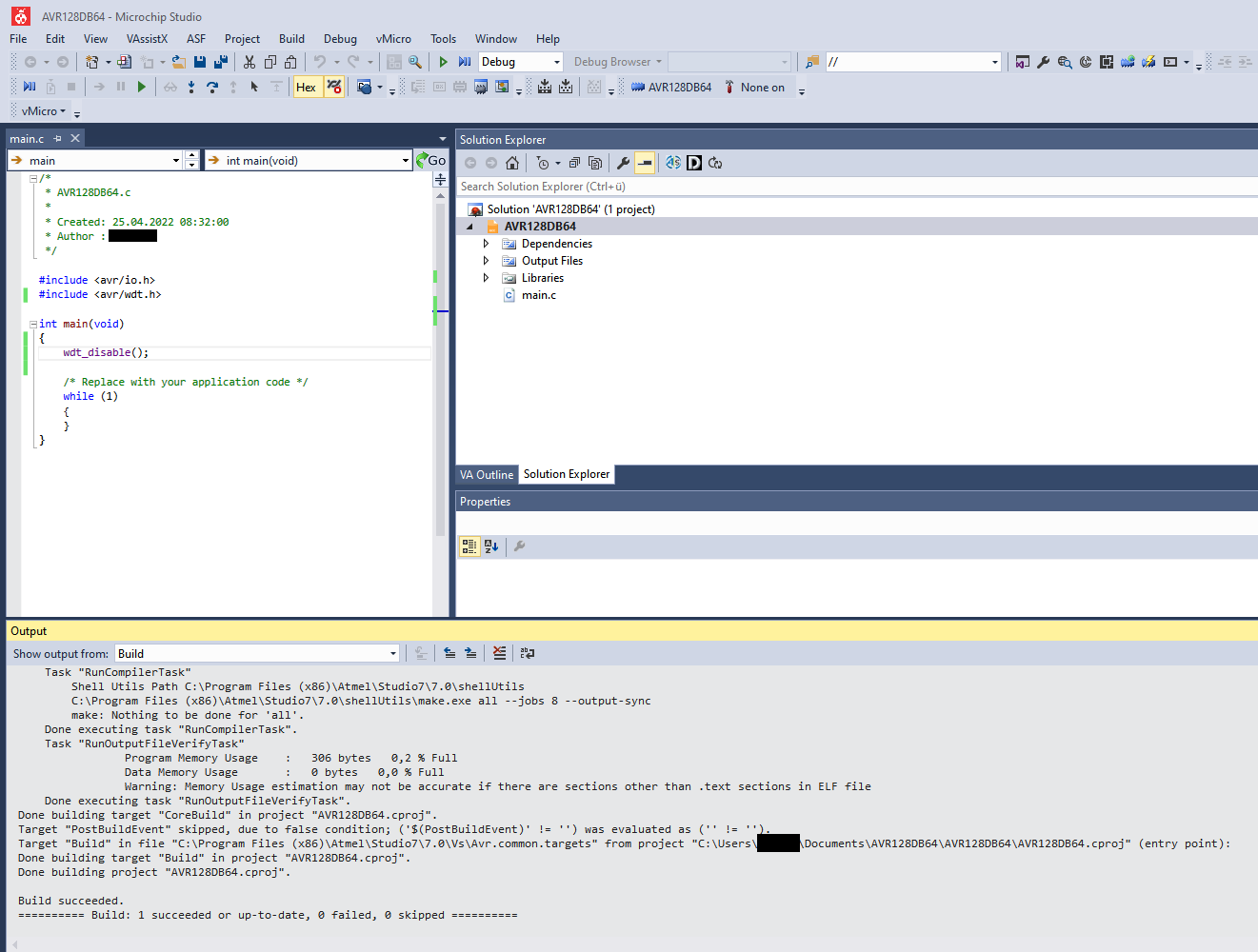Switch to the Solution Explorer tab

tap(567, 474)
